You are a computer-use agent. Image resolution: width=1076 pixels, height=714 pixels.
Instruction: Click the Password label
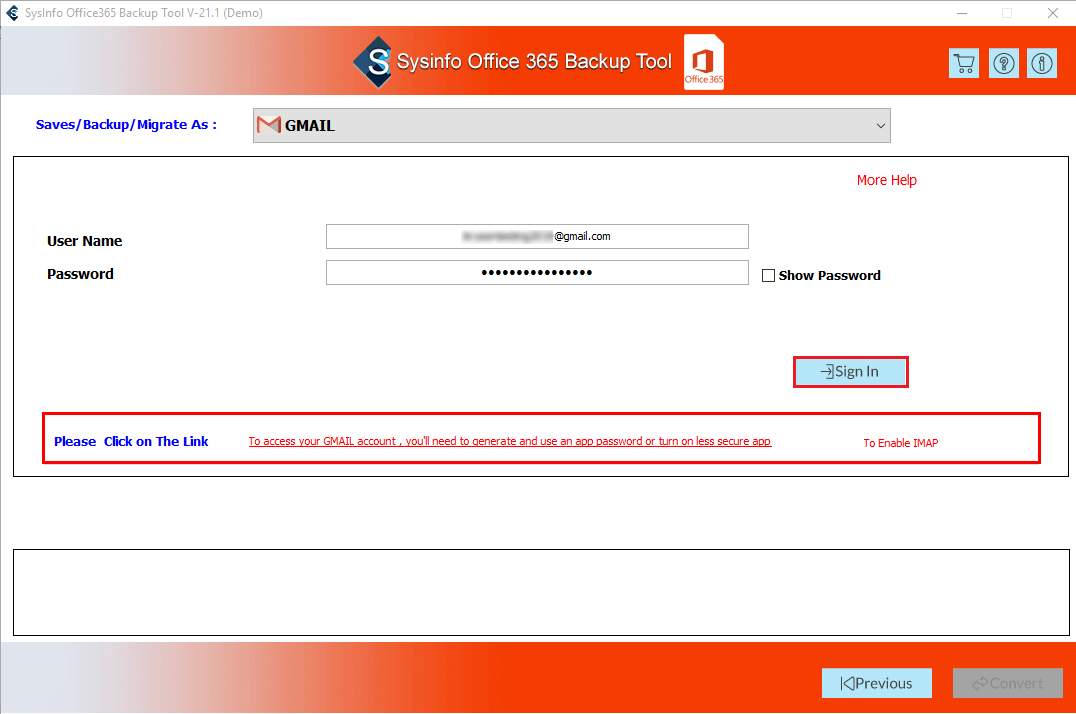80,274
